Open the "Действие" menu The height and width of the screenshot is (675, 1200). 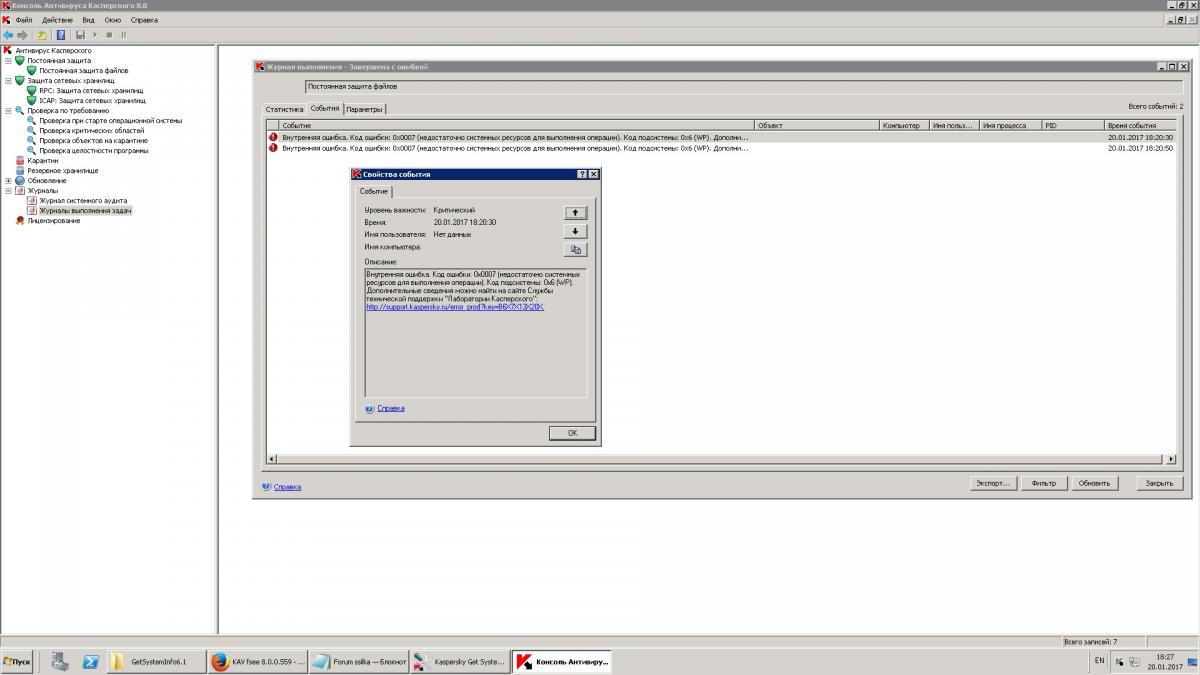pos(58,20)
